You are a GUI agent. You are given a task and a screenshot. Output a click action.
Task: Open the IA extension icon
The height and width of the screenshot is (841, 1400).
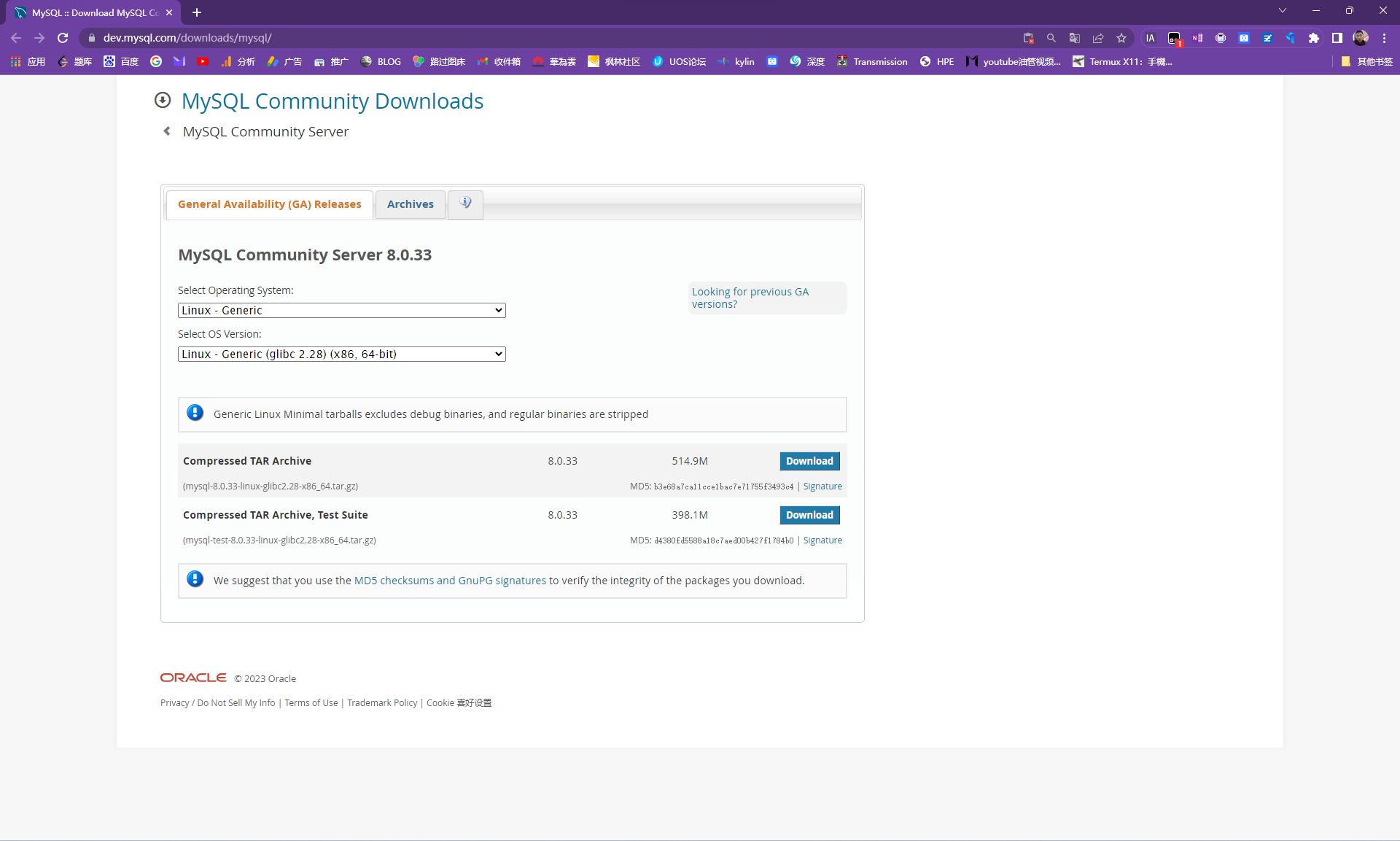click(x=1151, y=38)
